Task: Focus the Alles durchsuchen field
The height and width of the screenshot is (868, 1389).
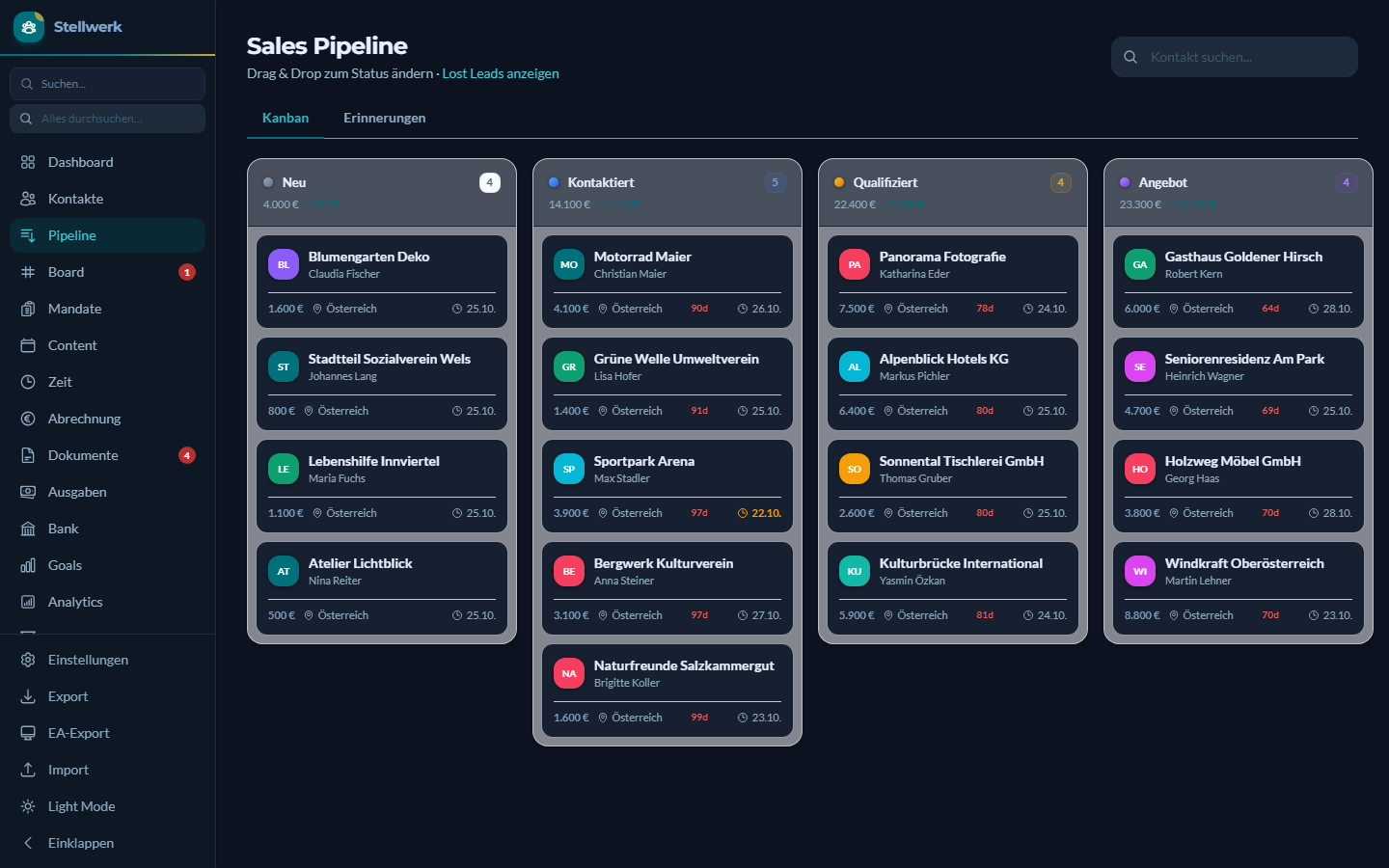Action: [x=107, y=119]
